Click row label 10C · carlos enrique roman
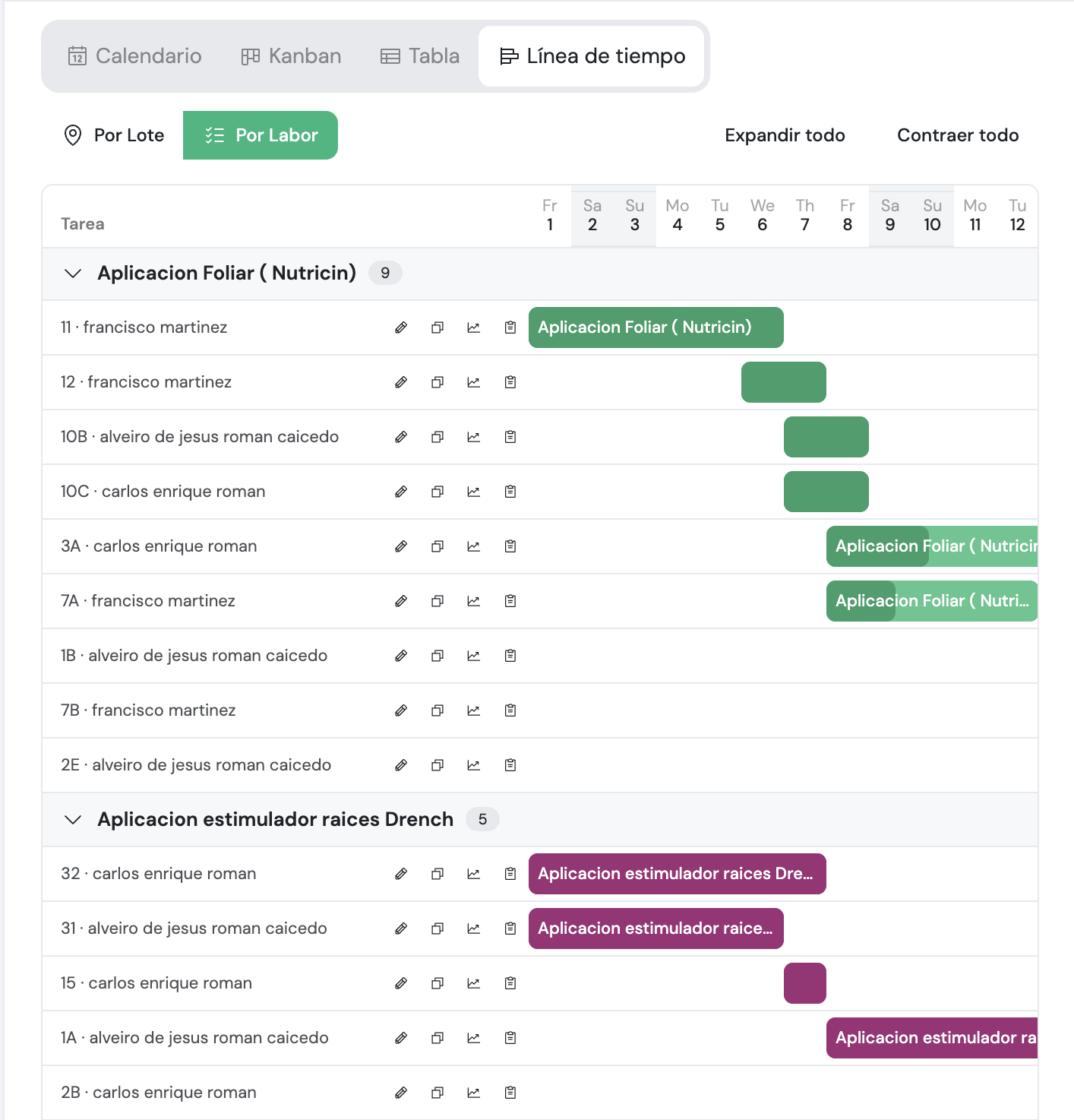 163,492
